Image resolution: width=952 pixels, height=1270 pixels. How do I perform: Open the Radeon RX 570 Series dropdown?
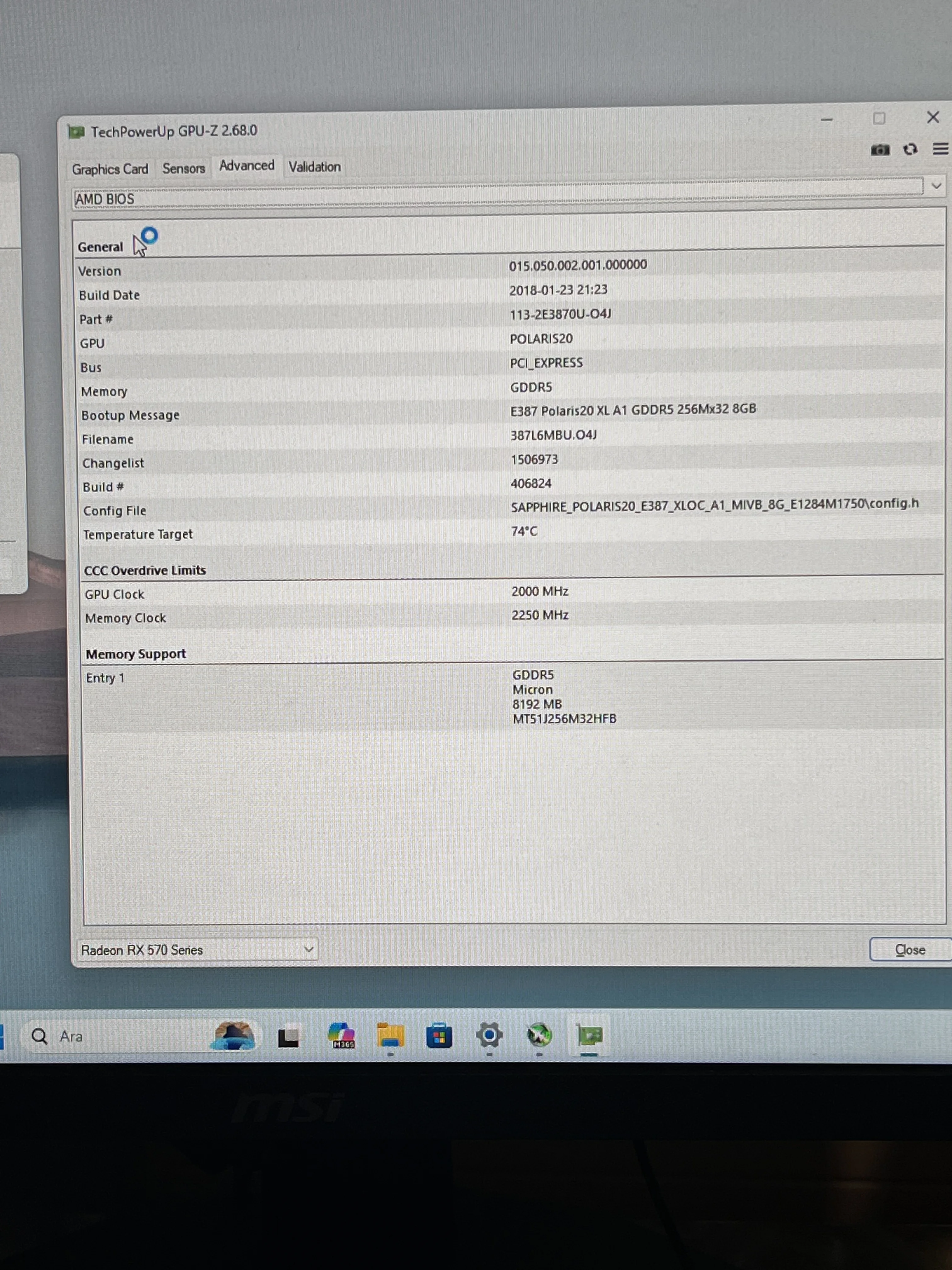[308, 949]
